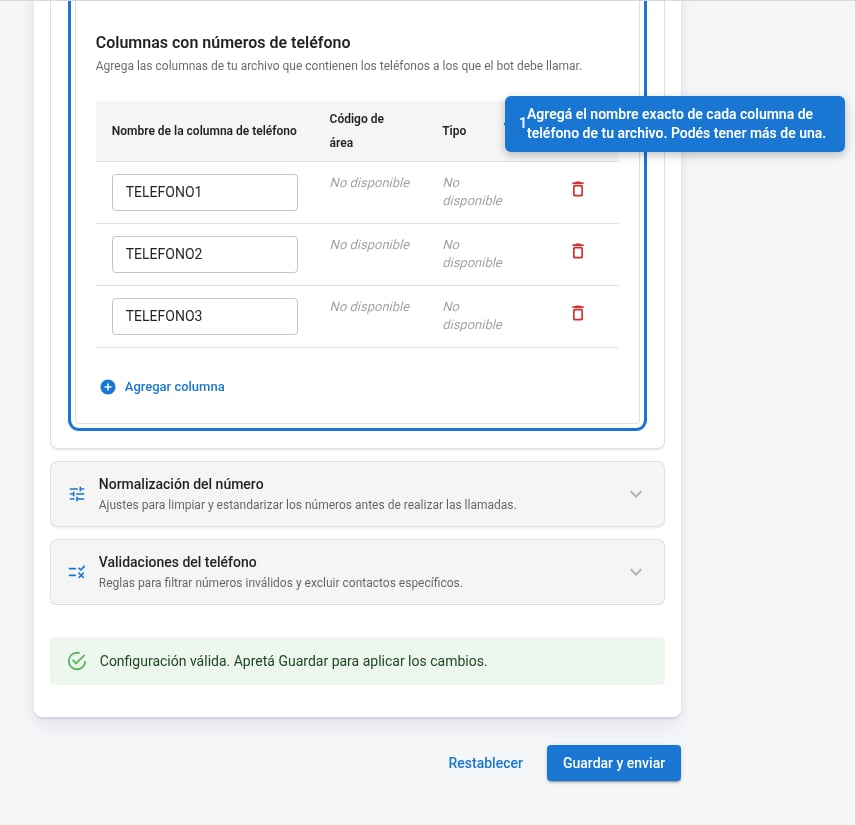
Task: Open the Validaciones del teléfono section title
Action: click(178, 562)
